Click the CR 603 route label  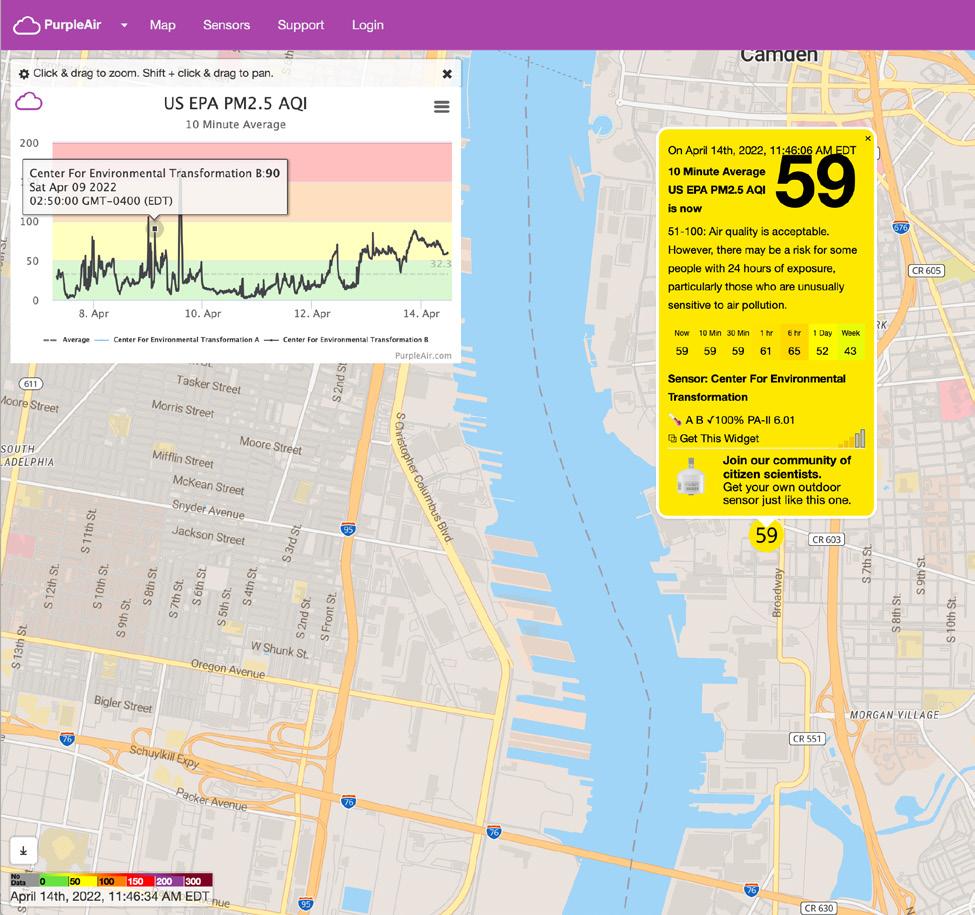[826, 540]
